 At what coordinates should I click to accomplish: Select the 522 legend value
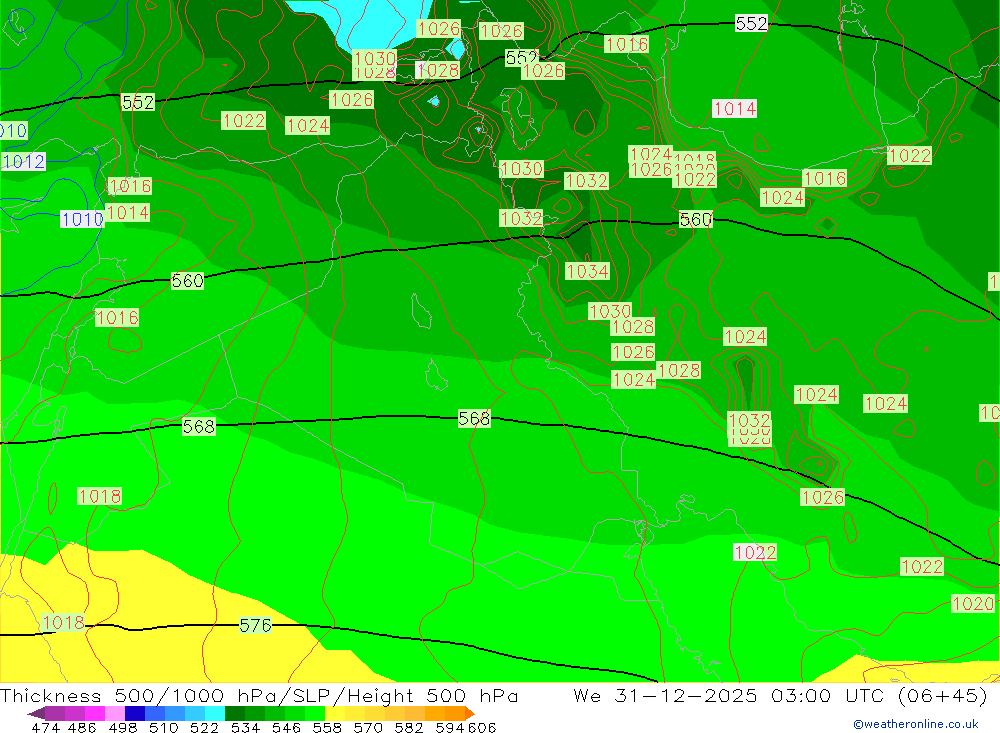tap(204, 727)
